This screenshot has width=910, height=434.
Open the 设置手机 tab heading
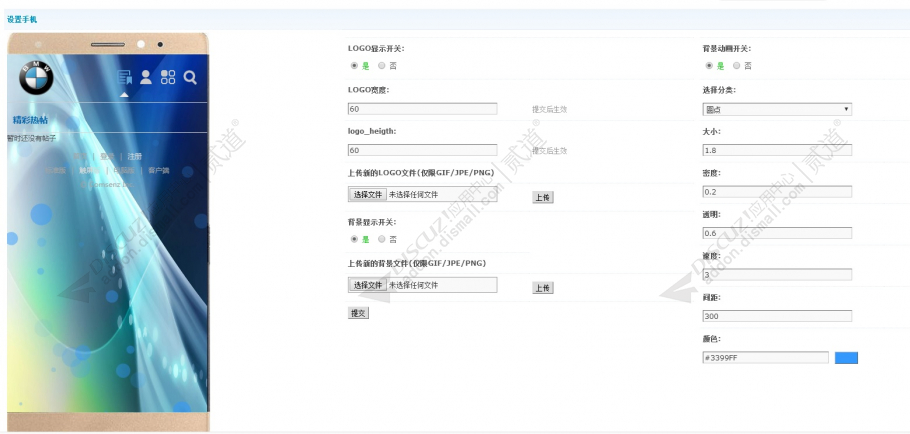pyautogui.click(x=22, y=19)
